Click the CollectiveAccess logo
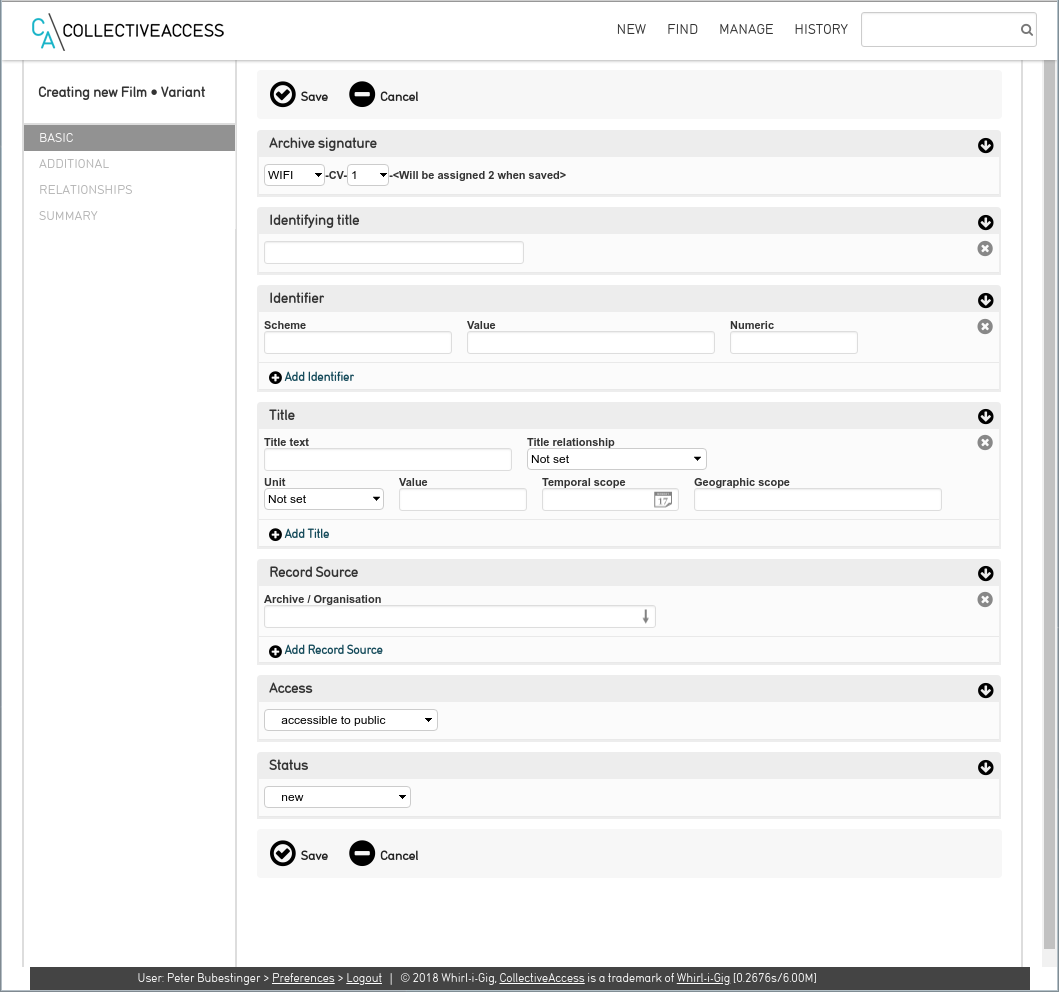This screenshot has width=1059, height=992. (x=128, y=31)
